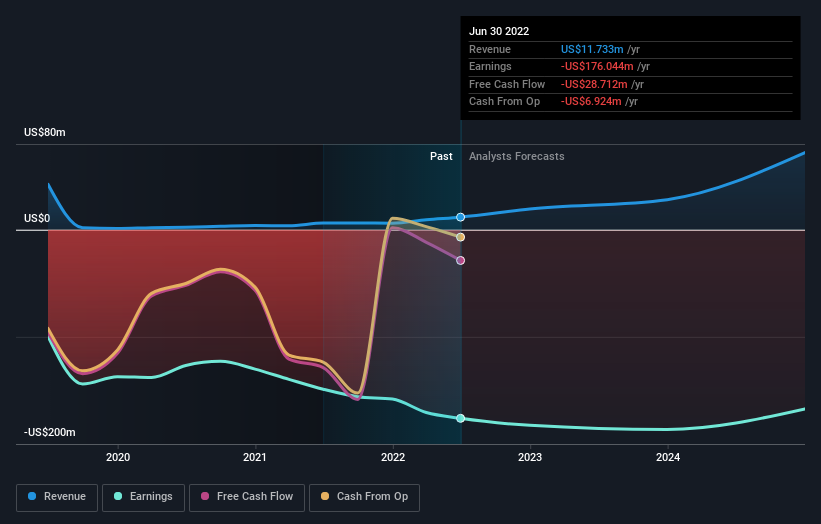Toggle the Earnings series legend button
Viewport: 821px width, 524px height.
[x=143, y=497]
